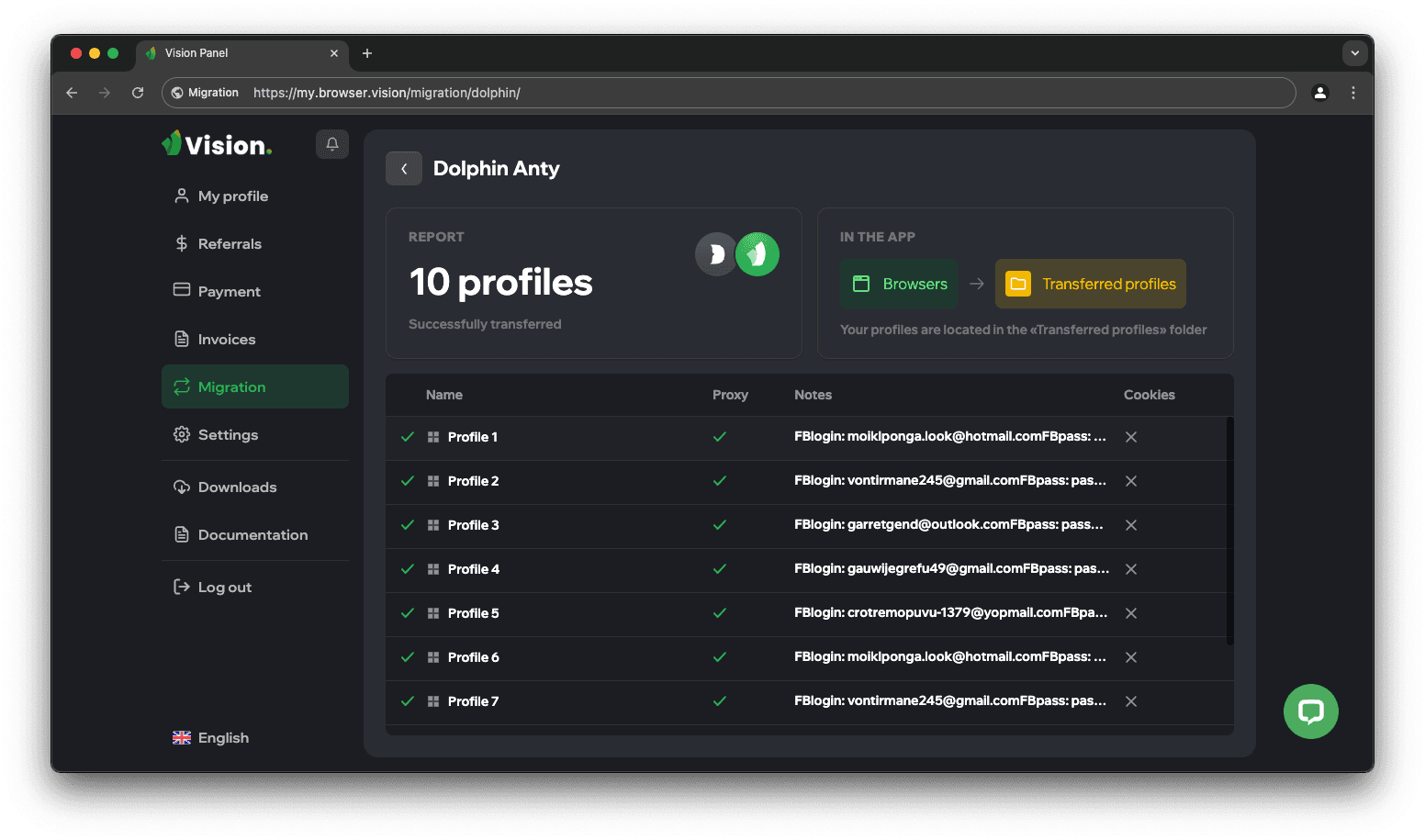This screenshot has height=840, width=1425.
Task: Click the proxy checkmark for Profile 5
Action: tap(720, 613)
